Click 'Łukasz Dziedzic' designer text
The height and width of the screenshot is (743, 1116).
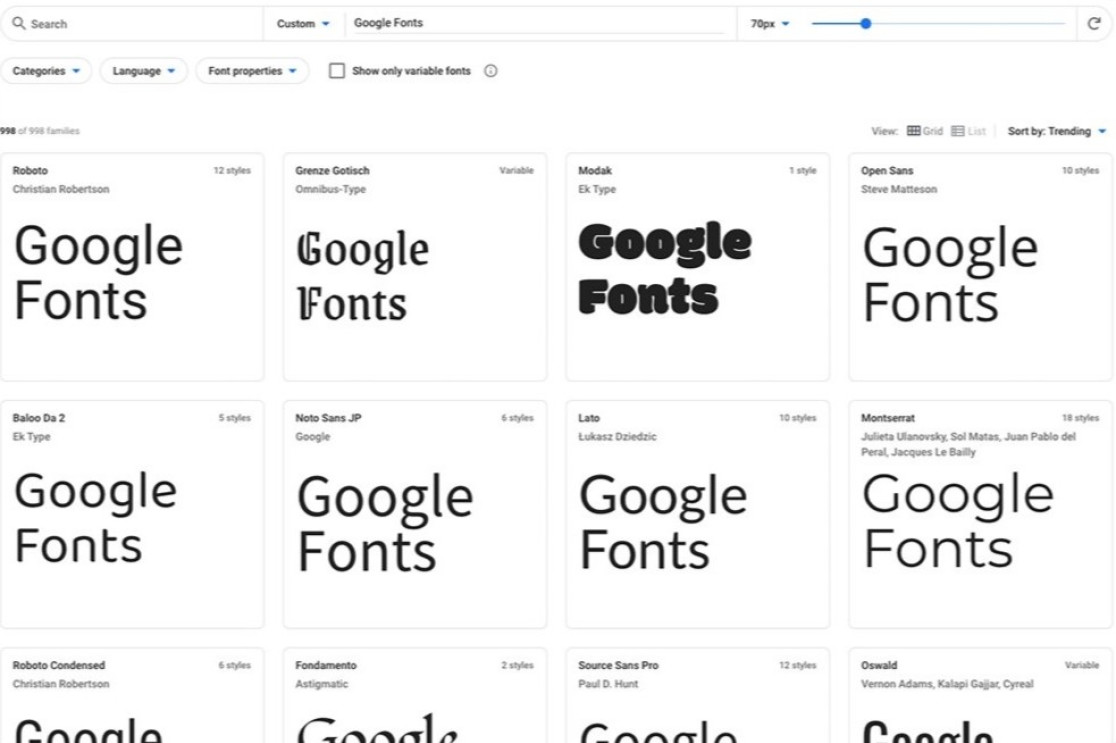coord(617,436)
